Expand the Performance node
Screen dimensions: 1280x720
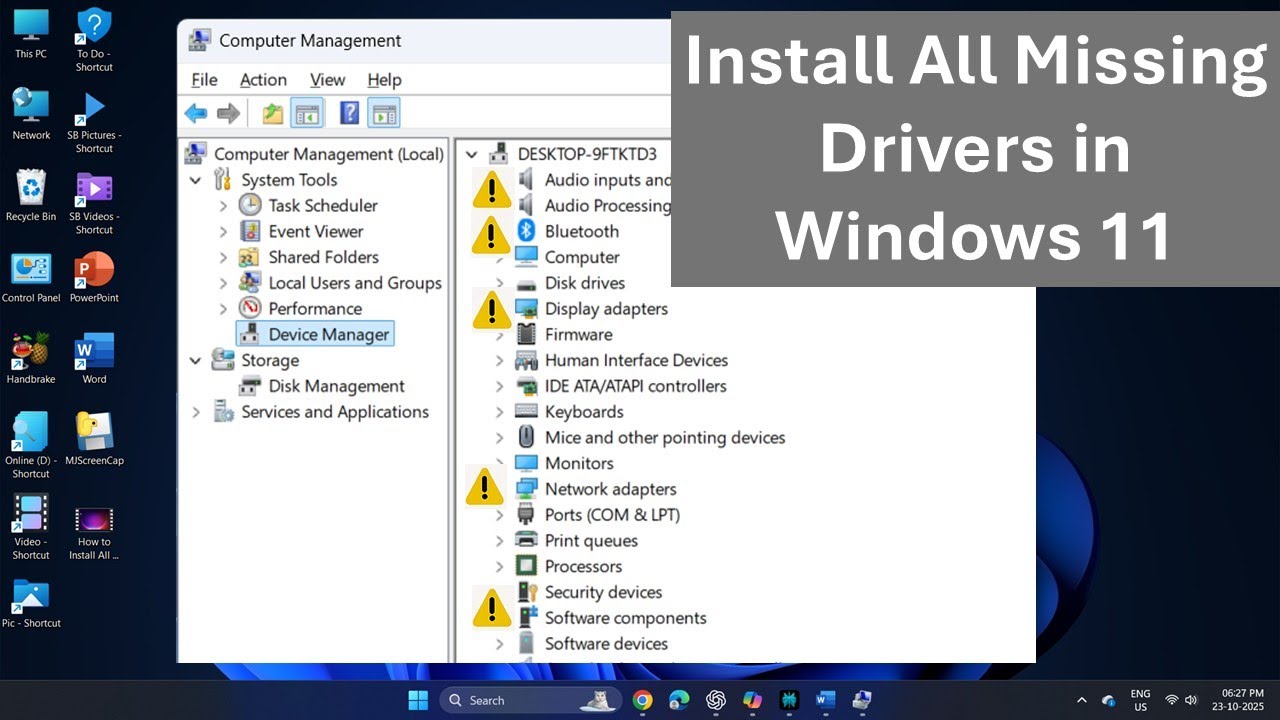point(223,309)
